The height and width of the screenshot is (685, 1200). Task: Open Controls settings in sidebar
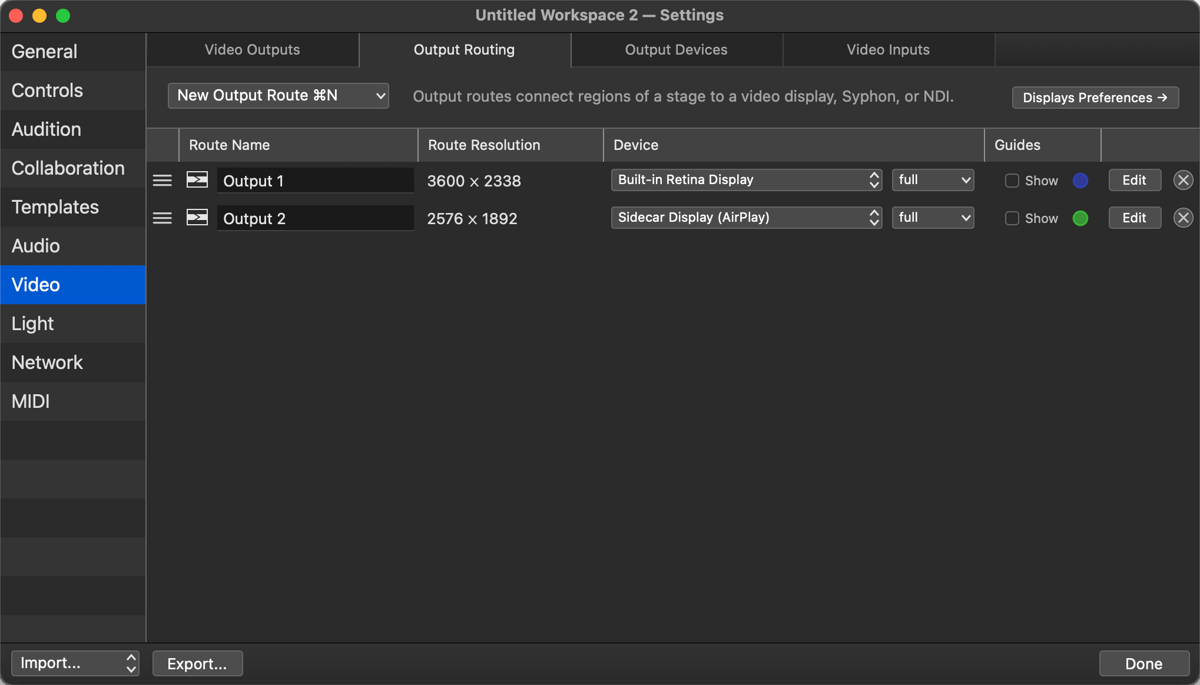click(73, 90)
